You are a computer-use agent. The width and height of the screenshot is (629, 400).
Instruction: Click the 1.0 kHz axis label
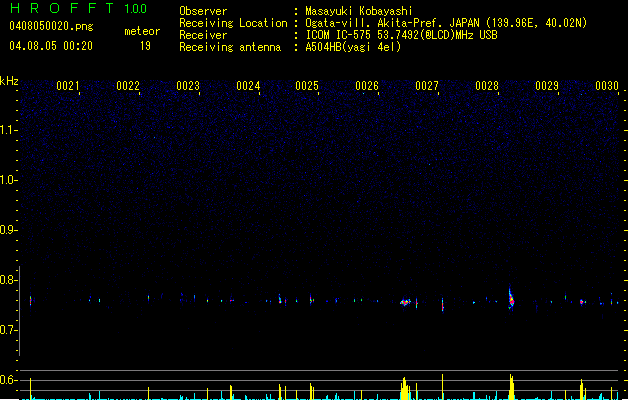click(x=8, y=180)
